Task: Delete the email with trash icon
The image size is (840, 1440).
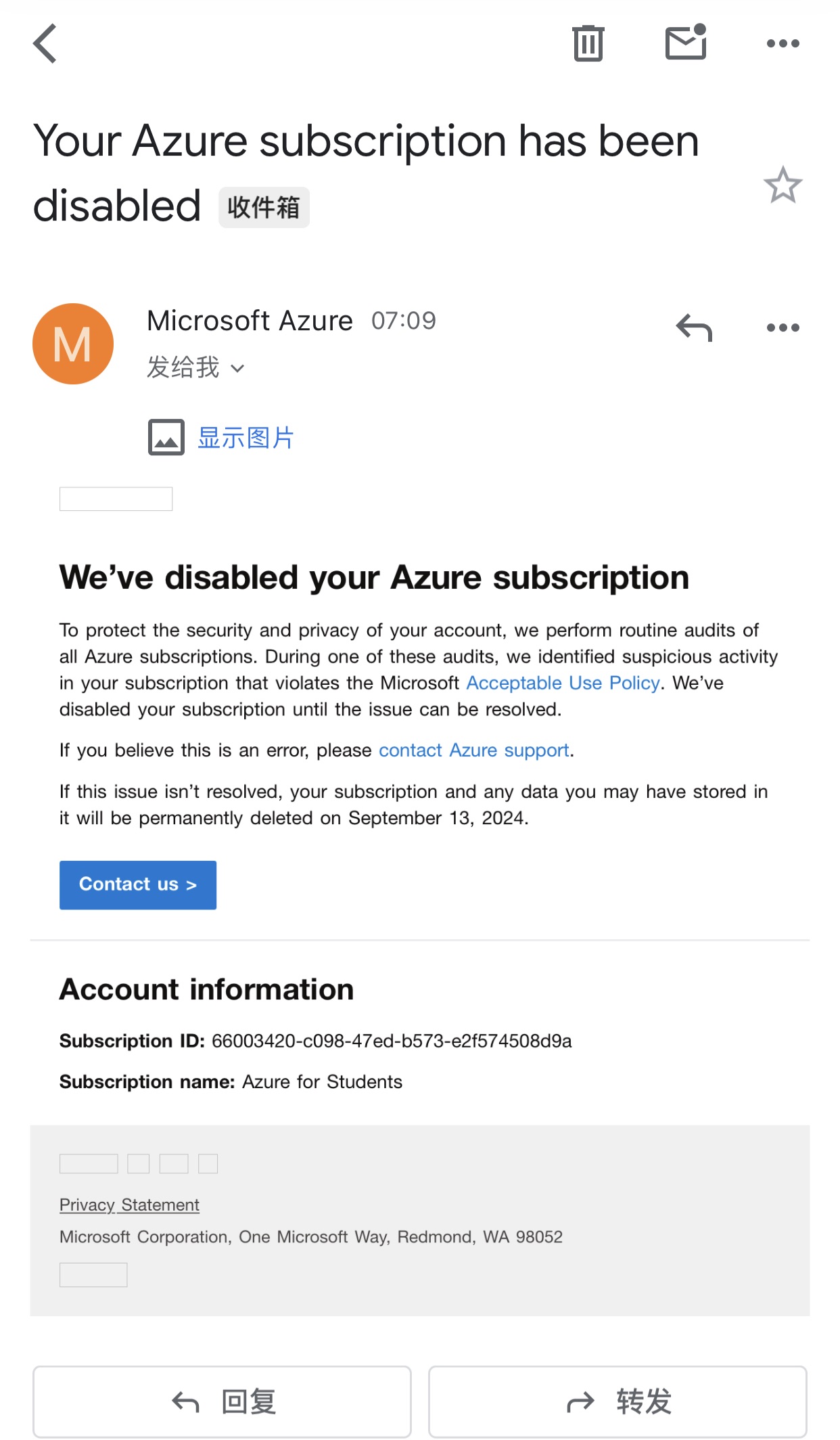Action: coord(588,43)
